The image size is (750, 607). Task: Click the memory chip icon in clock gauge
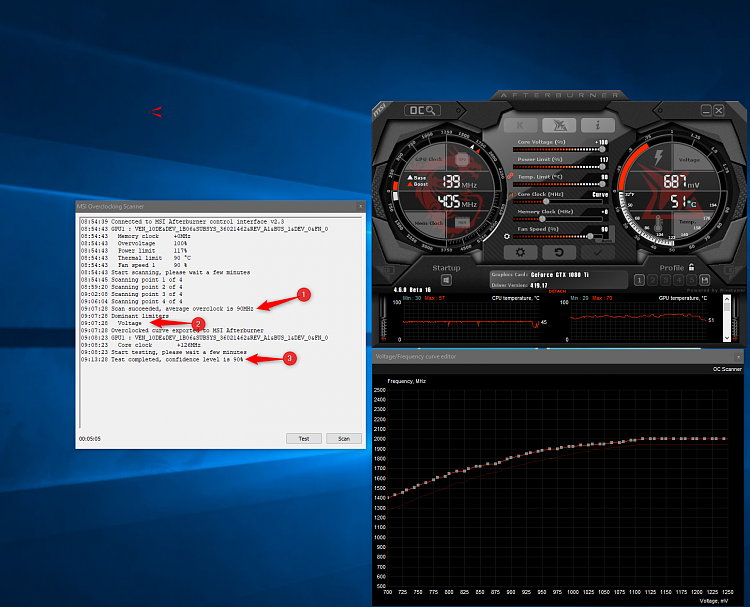click(462, 222)
